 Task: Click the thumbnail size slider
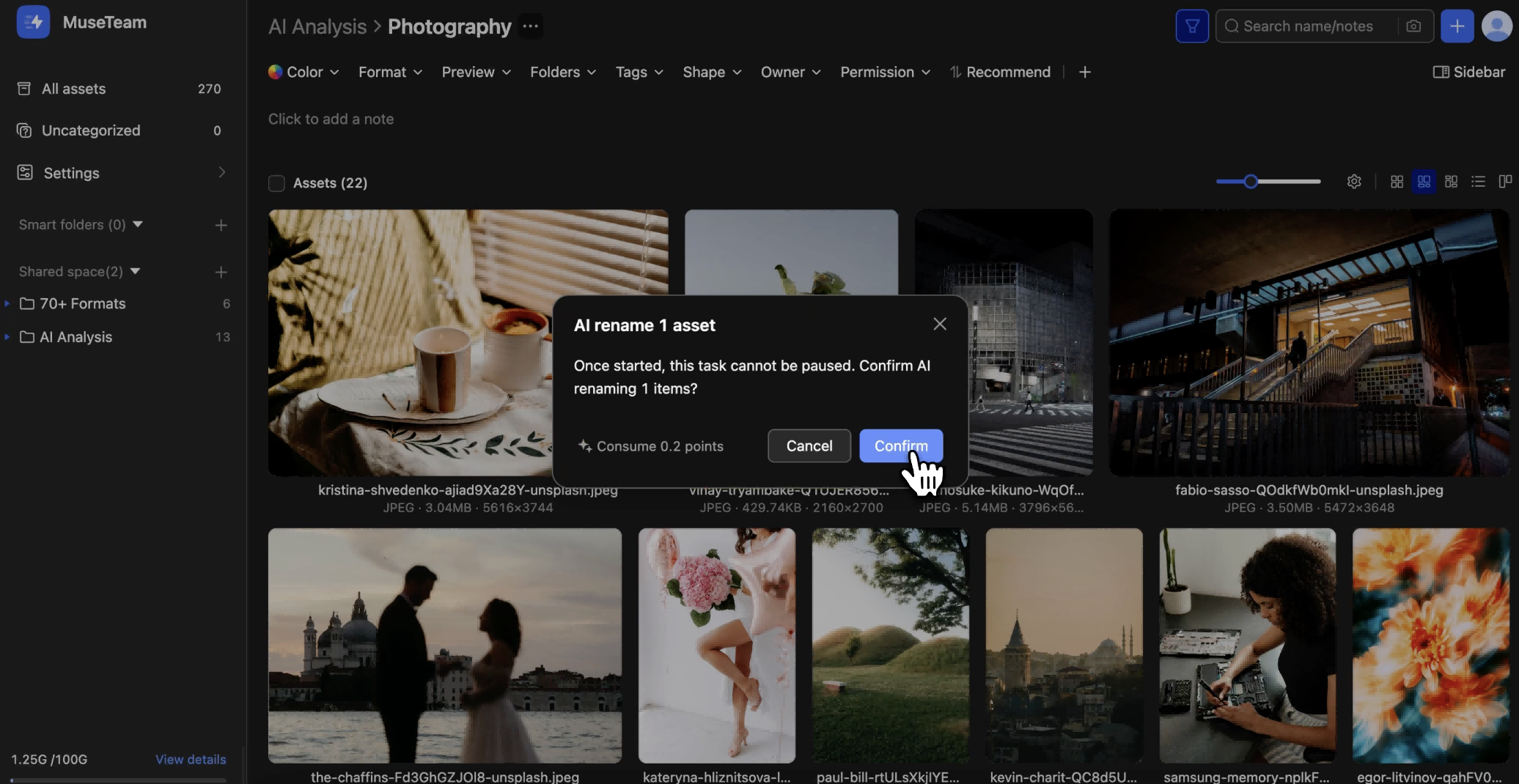coord(1268,182)
